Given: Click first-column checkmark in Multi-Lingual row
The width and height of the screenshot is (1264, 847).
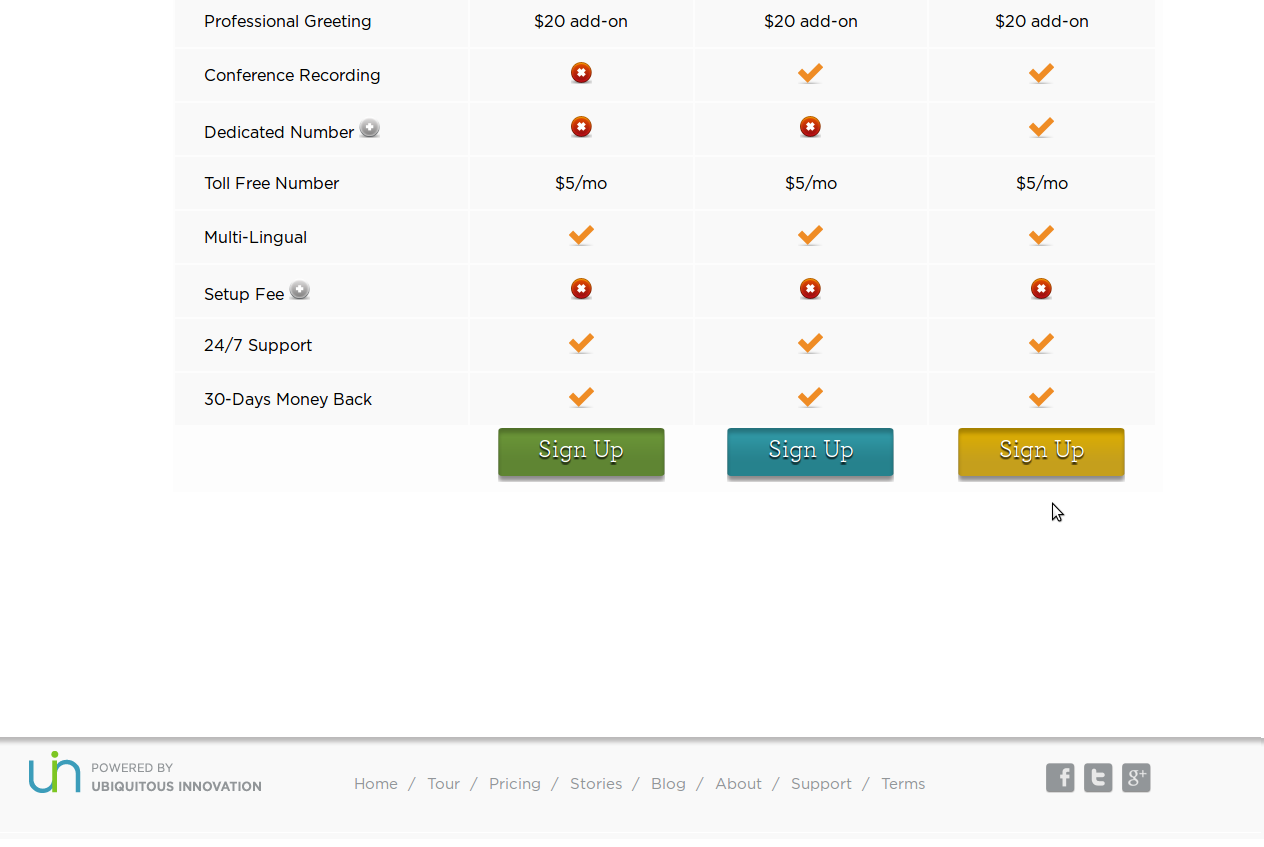Looking at the screenshot, I should [x=581, y=235].
